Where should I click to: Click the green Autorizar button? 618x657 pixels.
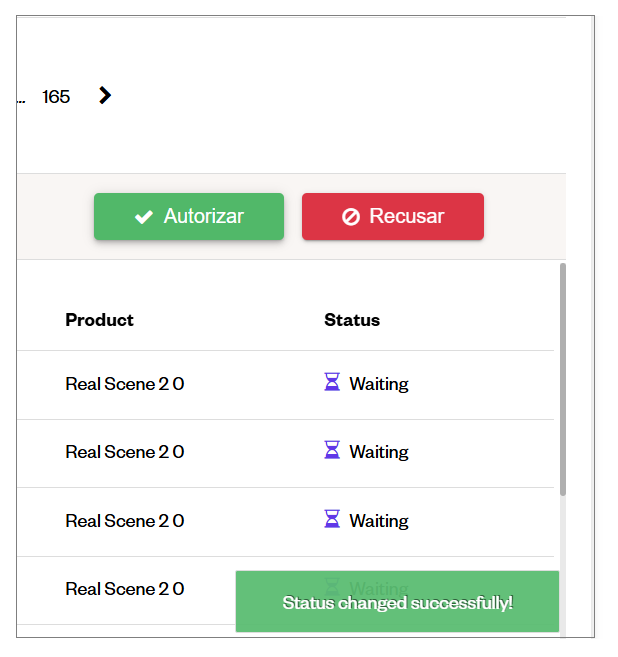[189, 217]
